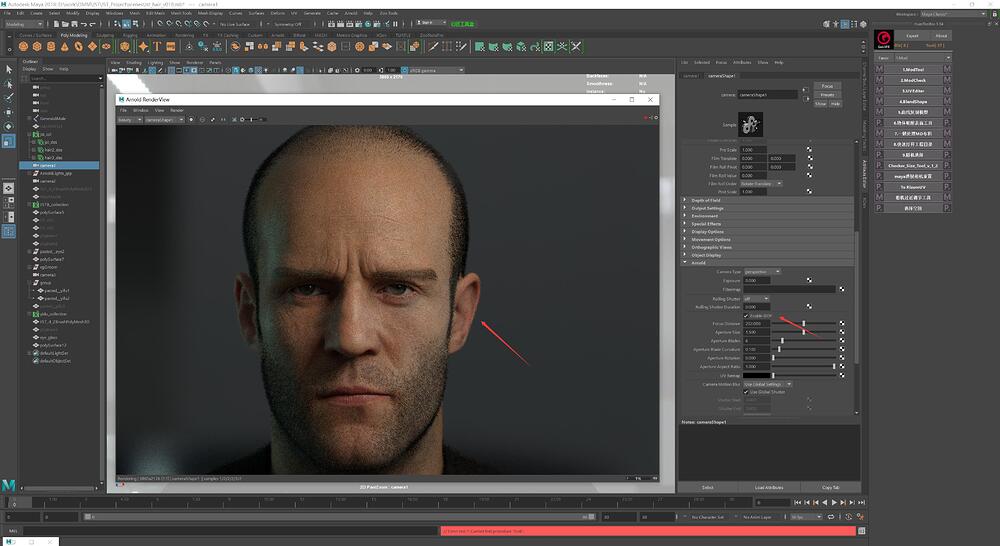Open the Mesh Tools menu
1000x546 pixels.
click(181, 13)
